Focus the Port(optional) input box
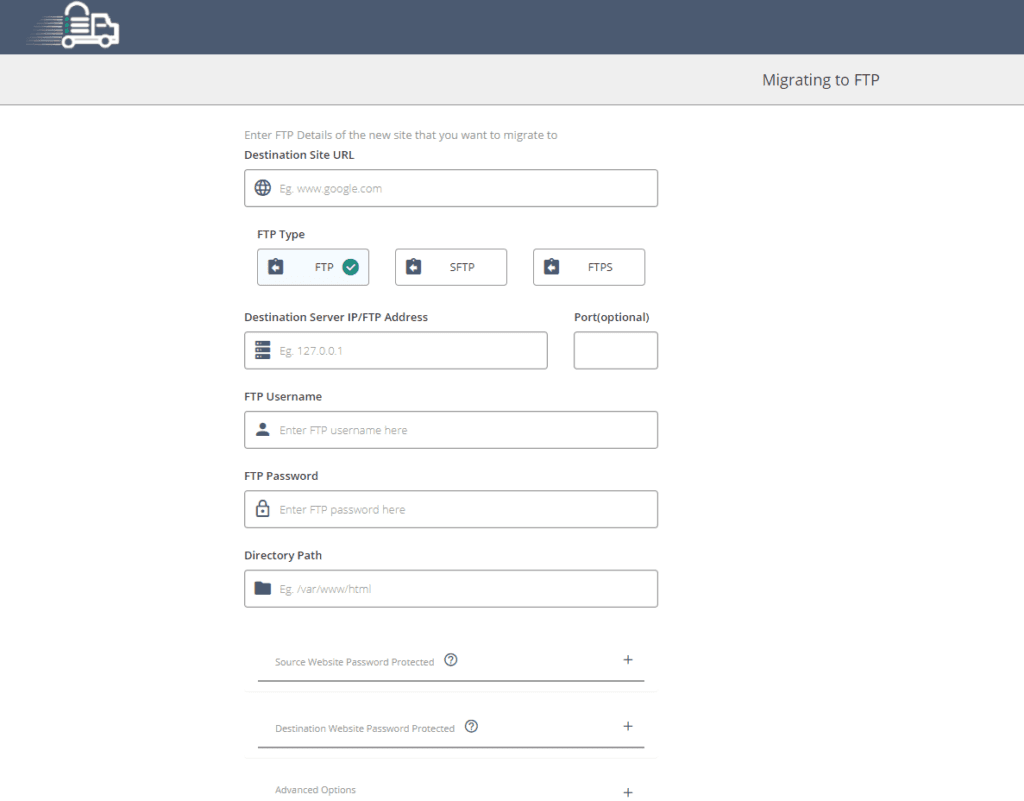1024x801 pixels. pyautogui.click(x=616, y=351)
